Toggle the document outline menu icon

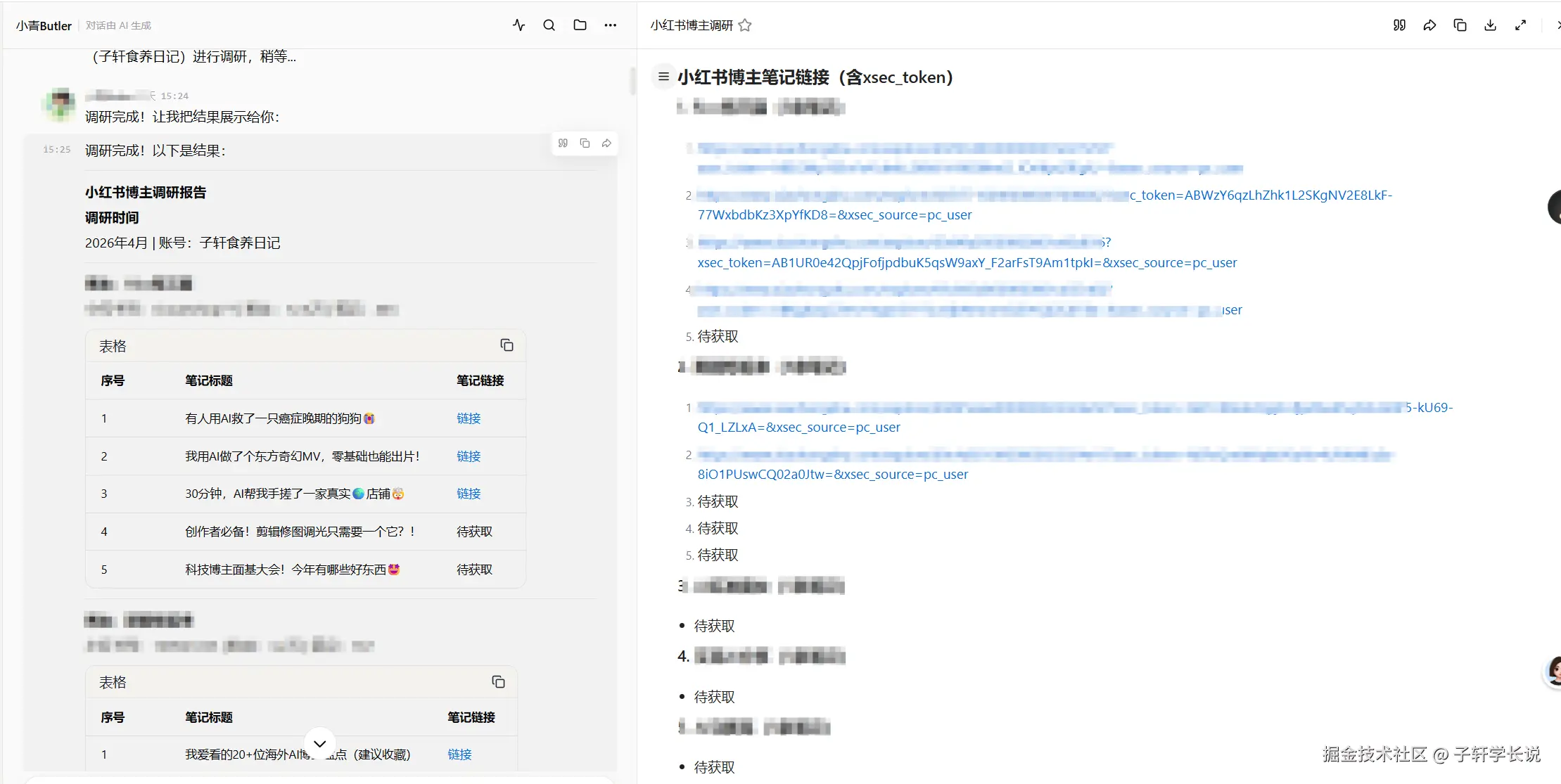click(663, 77)
